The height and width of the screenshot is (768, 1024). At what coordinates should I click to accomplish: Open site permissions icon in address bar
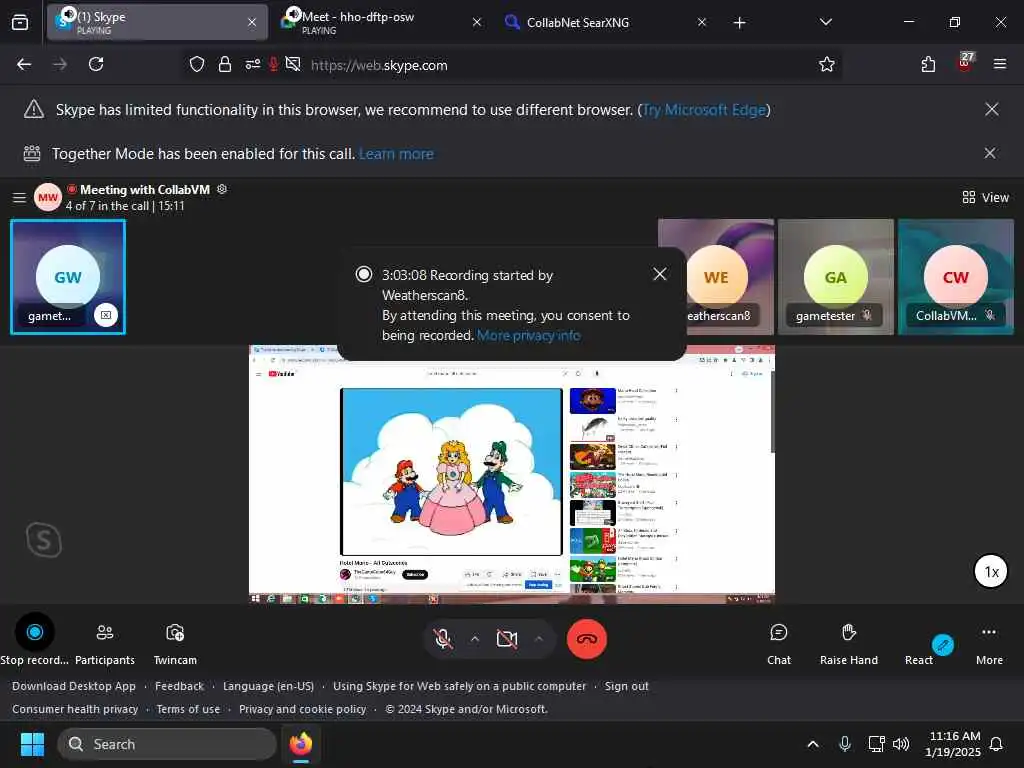pyautogui.click(x=252, y=64)
